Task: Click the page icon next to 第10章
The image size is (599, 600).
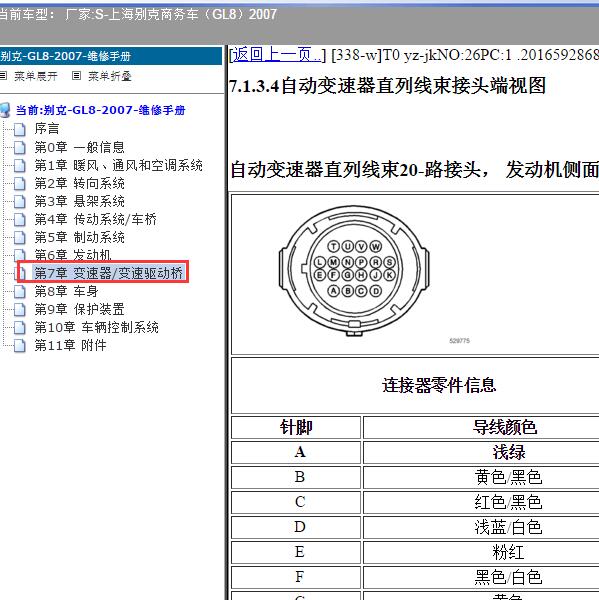Action: [x=20, y=328]
